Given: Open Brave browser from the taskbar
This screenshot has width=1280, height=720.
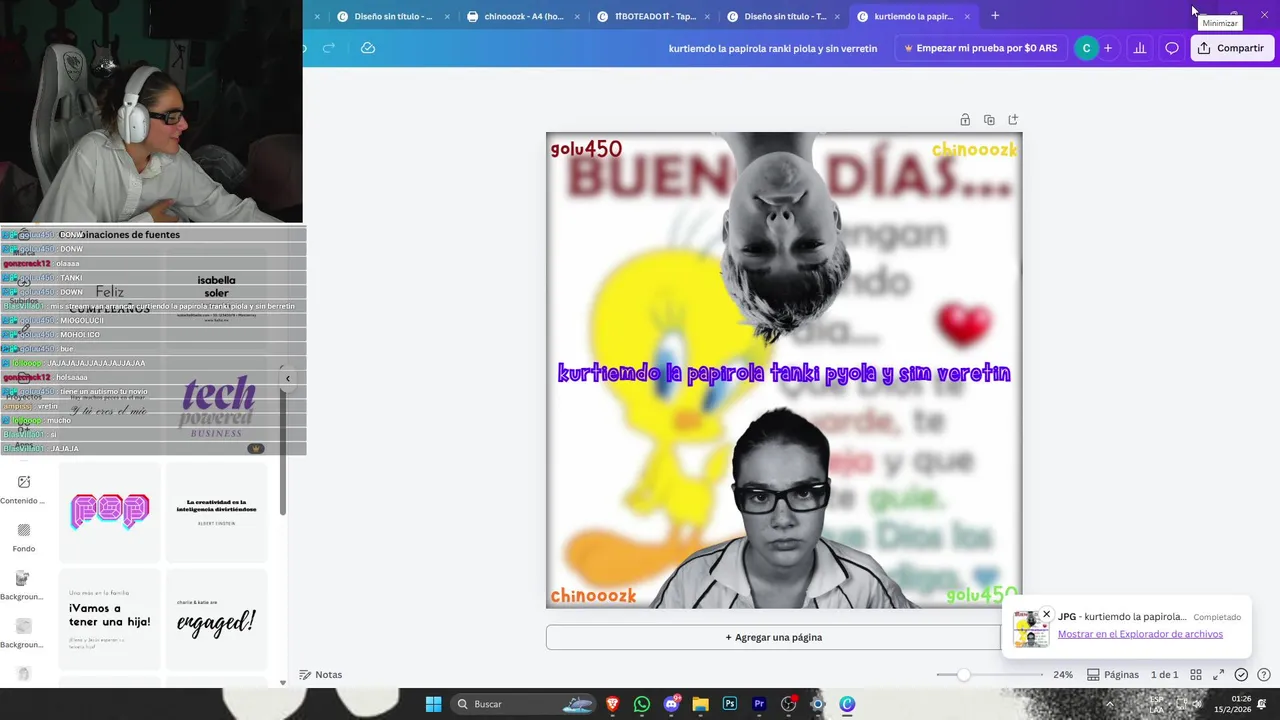Looking at the screenshot, I should tap(613, 704).
